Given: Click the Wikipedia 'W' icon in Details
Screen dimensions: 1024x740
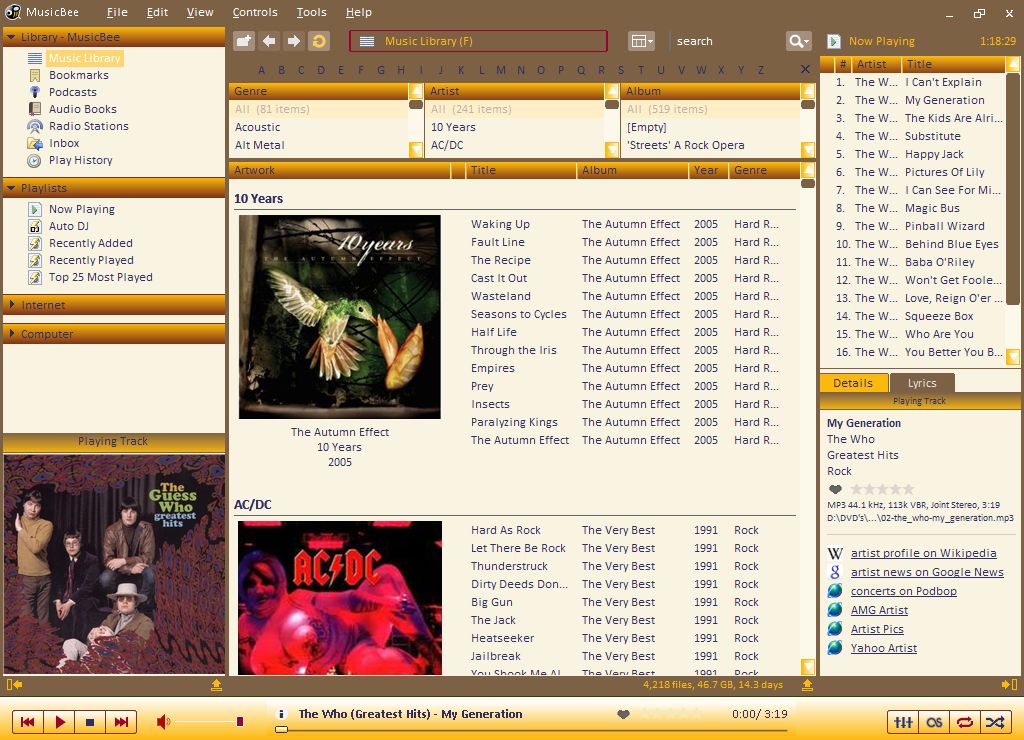Looking at the screenshot, I should [x=835, y=553].
